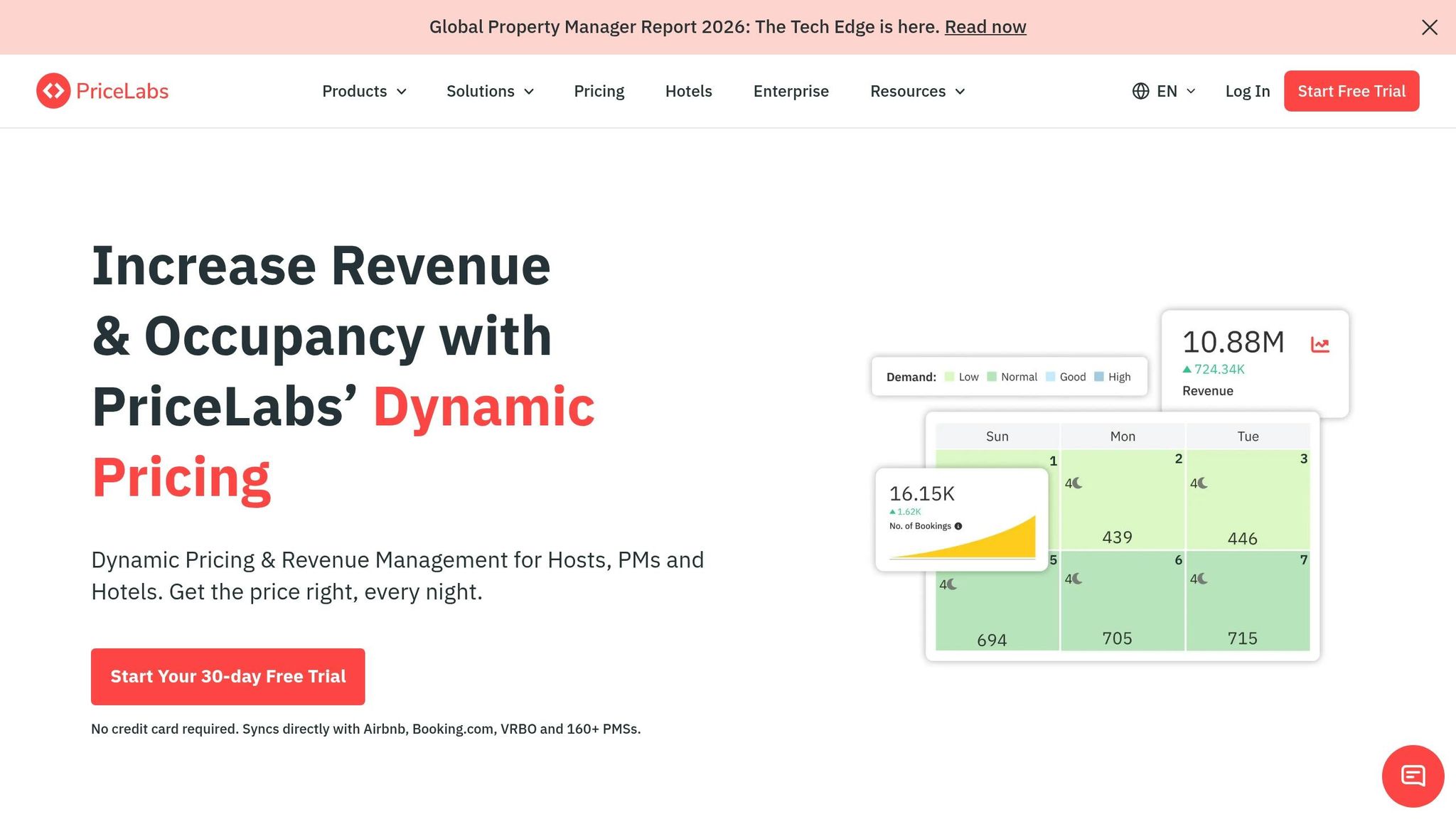Click the PriceLabs logo icon

pyautogui.click(x=53, y=91)
